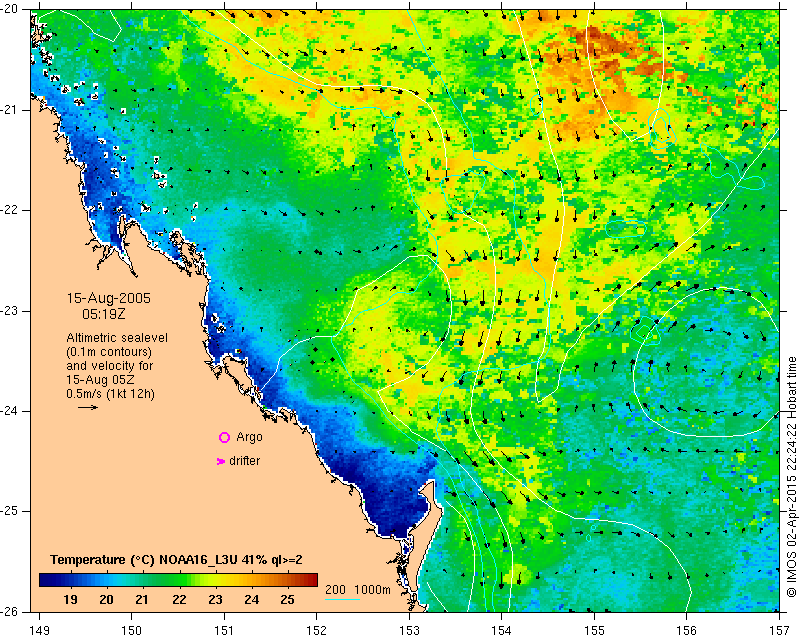Click the "1000m" isobath depth label
Screen dimensions: 800x640
[372, 590]
